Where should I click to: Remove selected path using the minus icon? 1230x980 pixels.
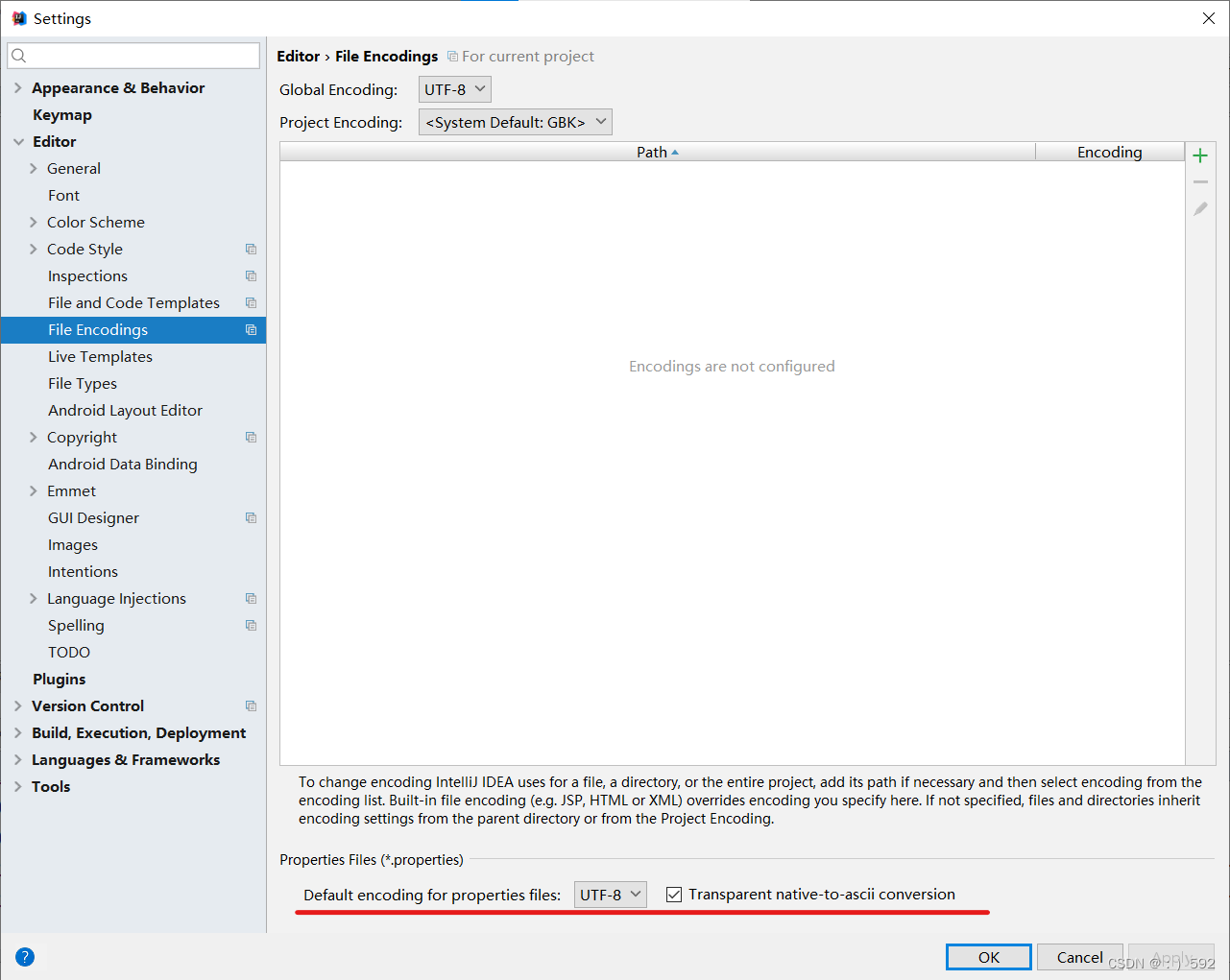(1199, 181)
